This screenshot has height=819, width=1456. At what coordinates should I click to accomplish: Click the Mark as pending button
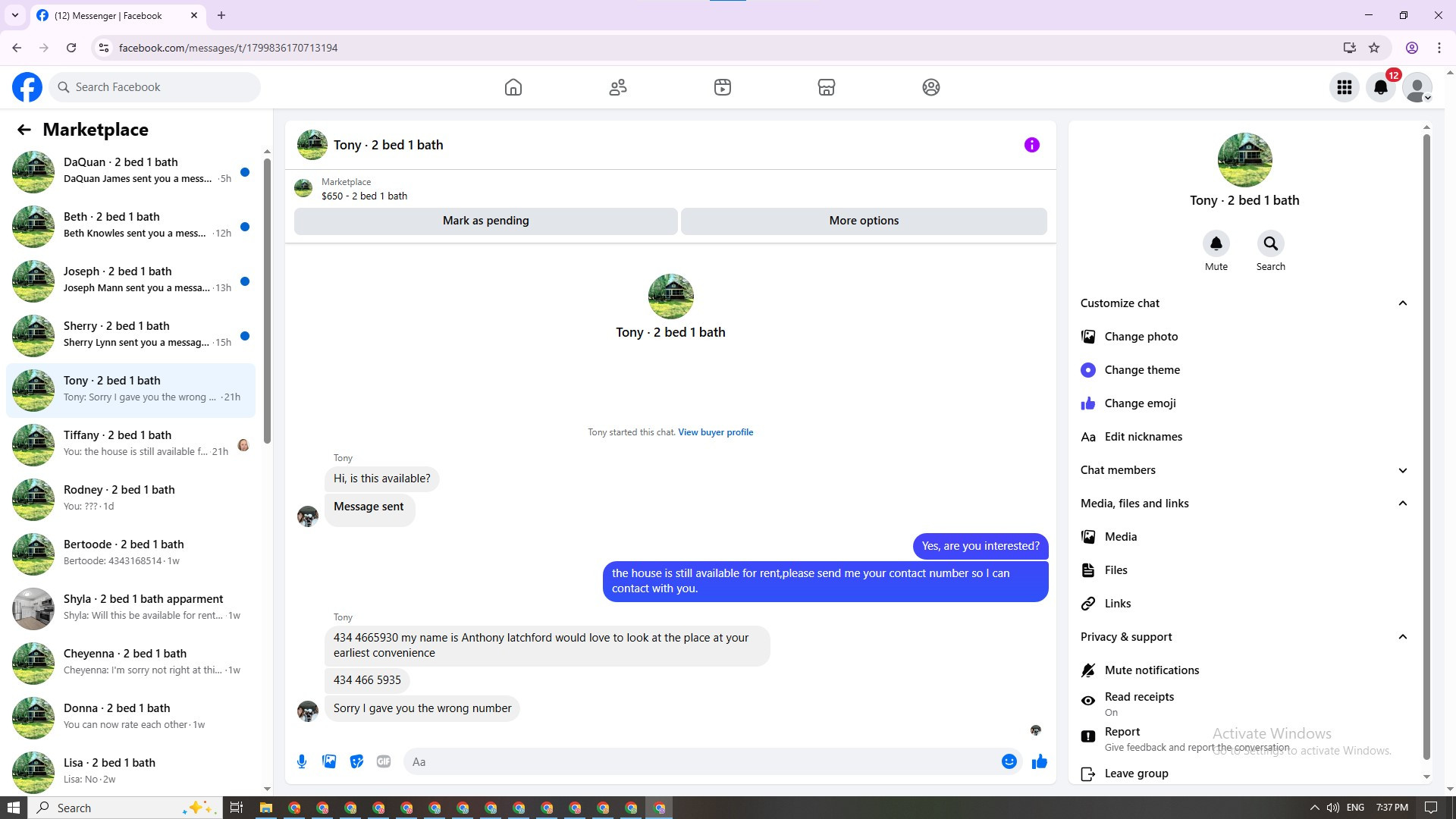coord(485,221)
